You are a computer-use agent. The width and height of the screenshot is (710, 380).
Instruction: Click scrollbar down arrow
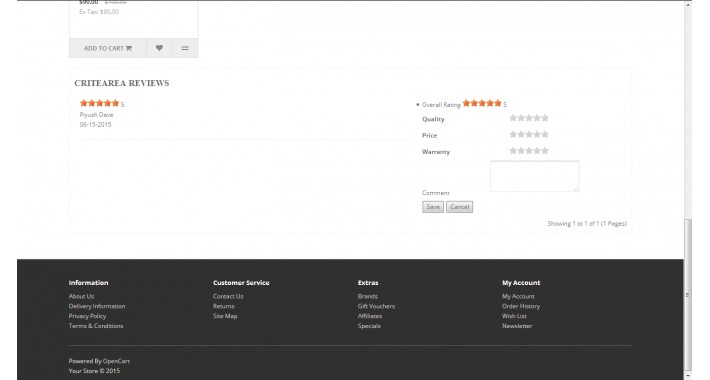tap(688, 375)
